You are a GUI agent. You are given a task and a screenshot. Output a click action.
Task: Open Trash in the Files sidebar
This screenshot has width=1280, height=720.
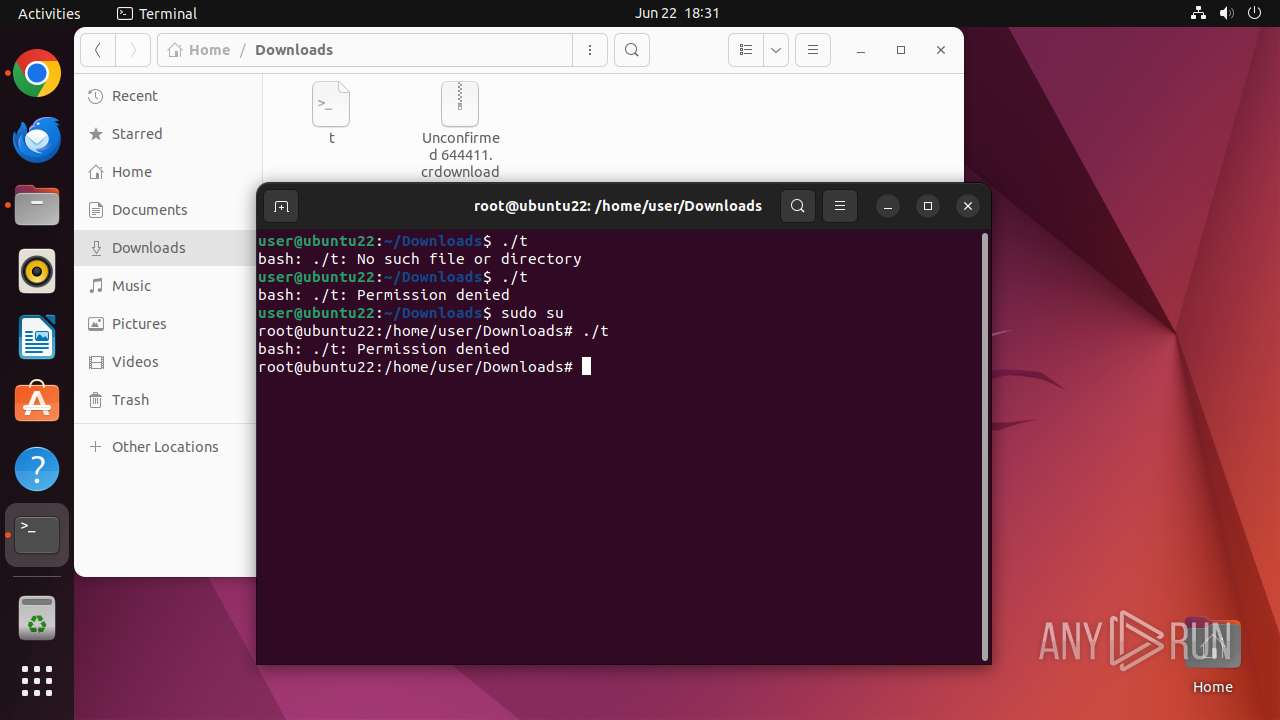click(x=165, y=400)
